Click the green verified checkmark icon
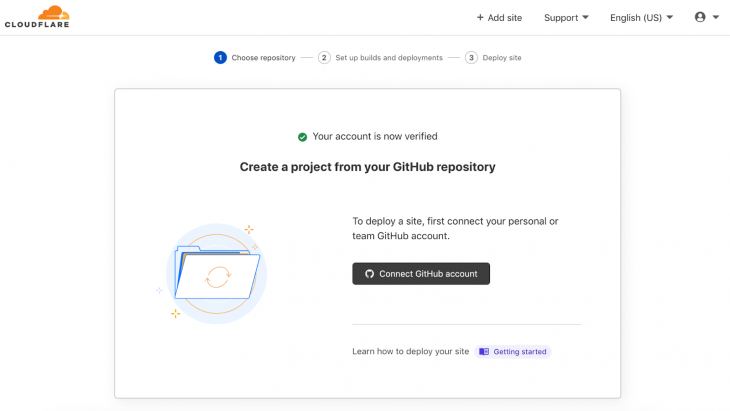Viewport: 730px width, 411px height. (x=302, y=137)
